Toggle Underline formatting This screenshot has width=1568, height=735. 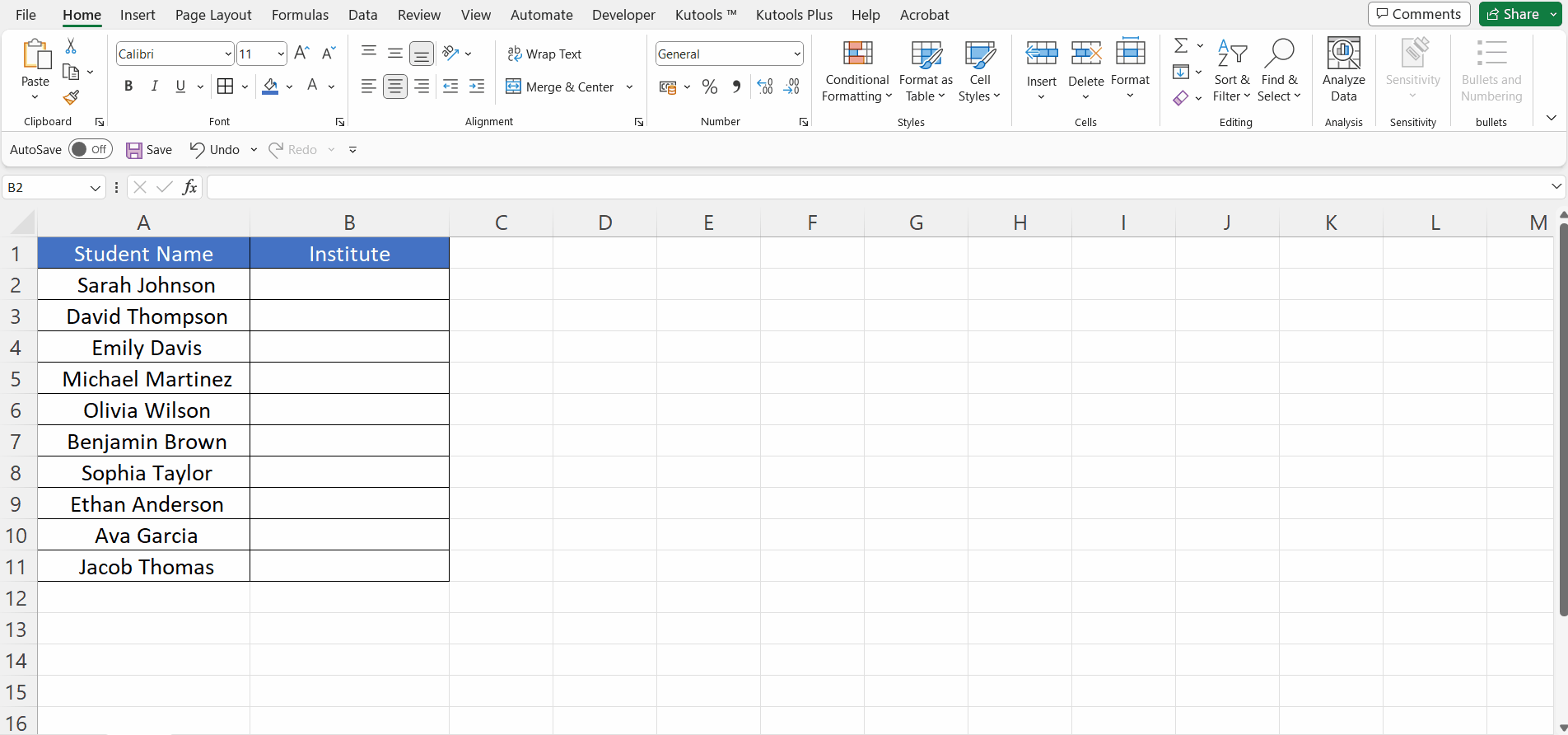180,87
